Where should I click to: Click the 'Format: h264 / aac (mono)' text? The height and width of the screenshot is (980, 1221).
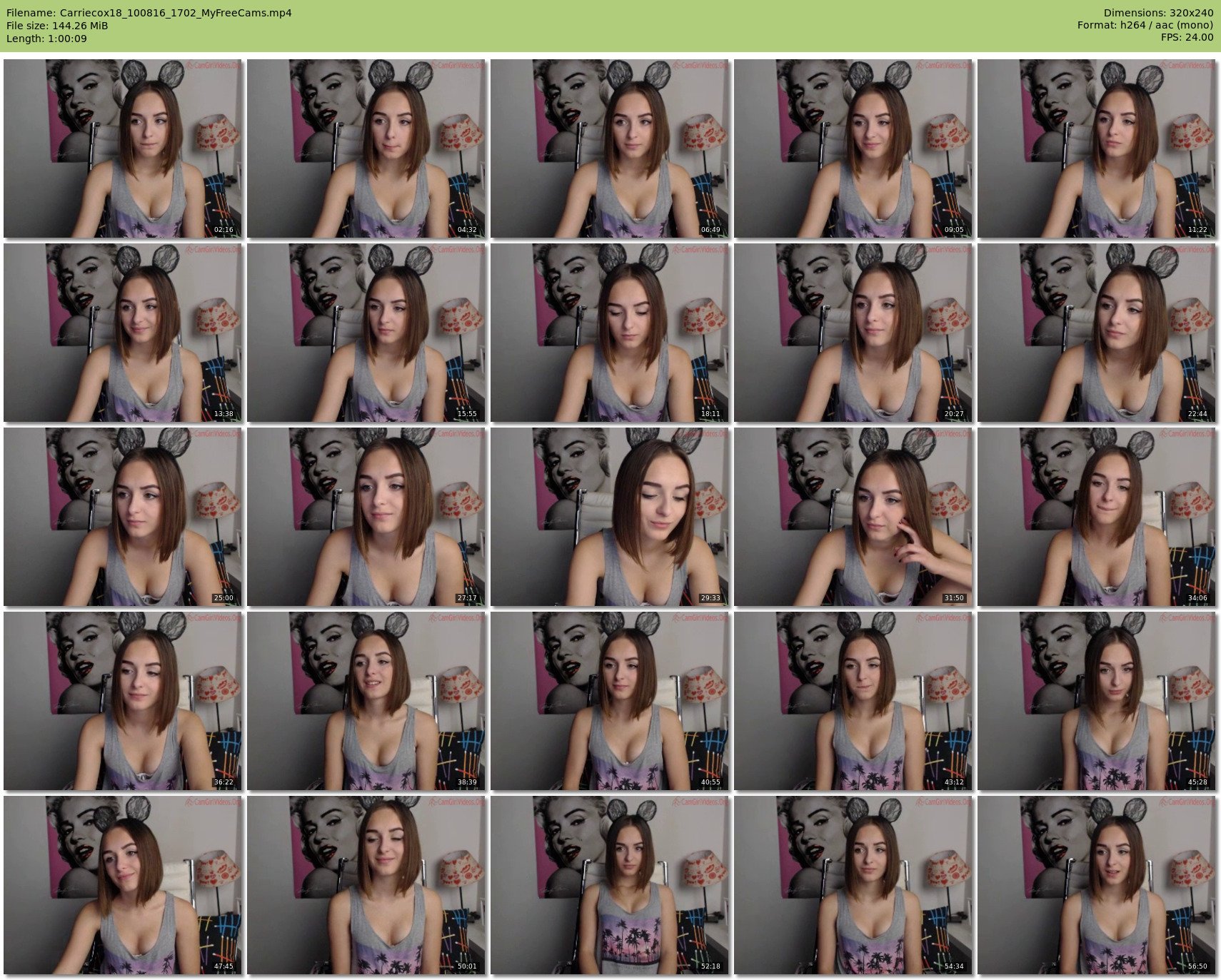tap(1145, 26)
